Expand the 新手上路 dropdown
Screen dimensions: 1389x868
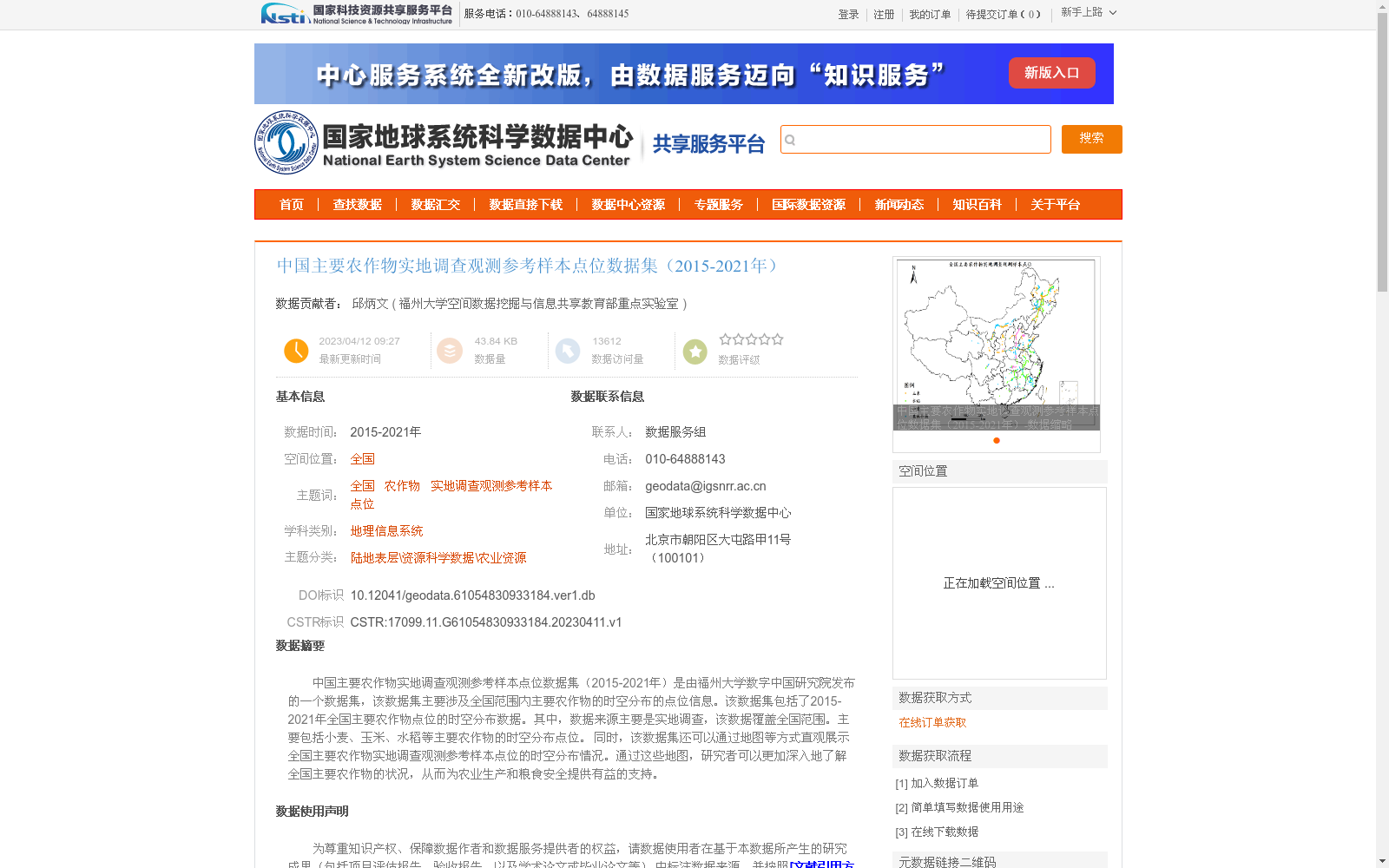(x=1089, y=12)
